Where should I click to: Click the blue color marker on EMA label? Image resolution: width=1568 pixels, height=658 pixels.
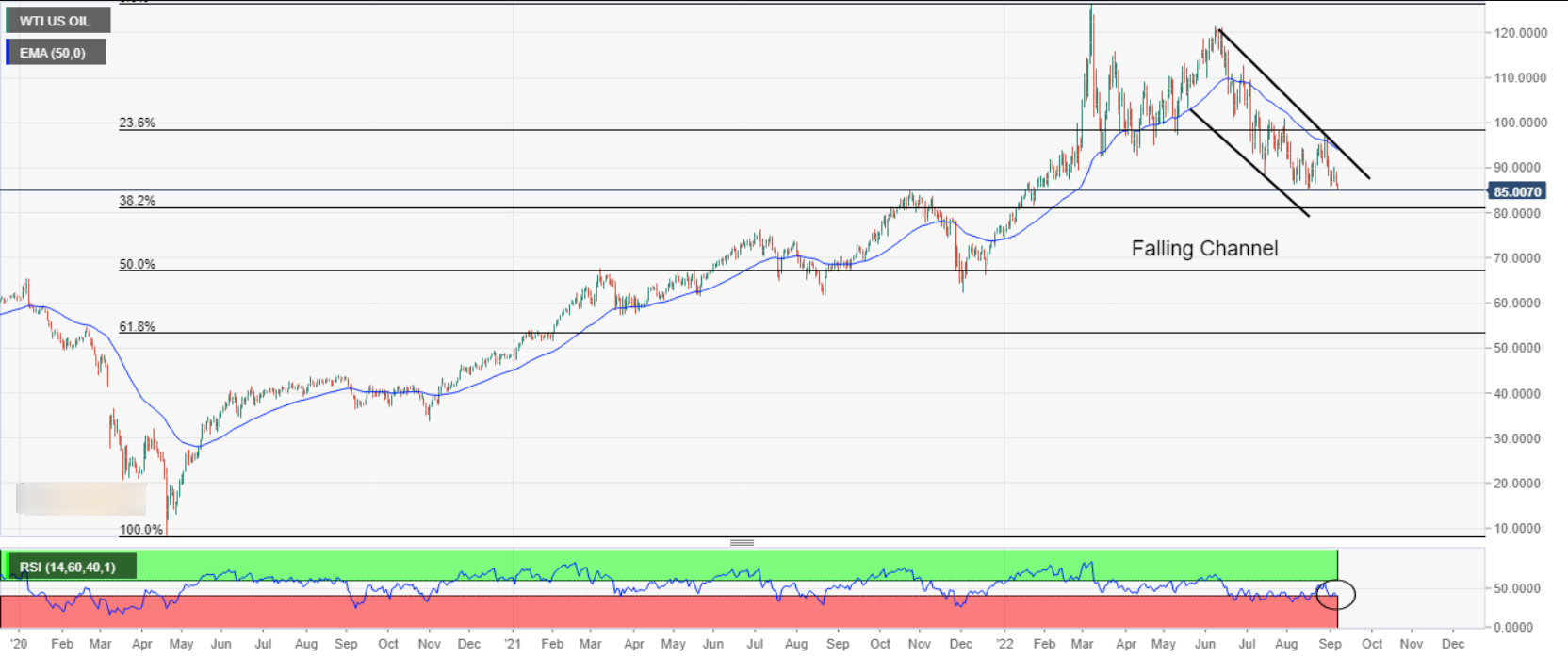click(8, 53)
